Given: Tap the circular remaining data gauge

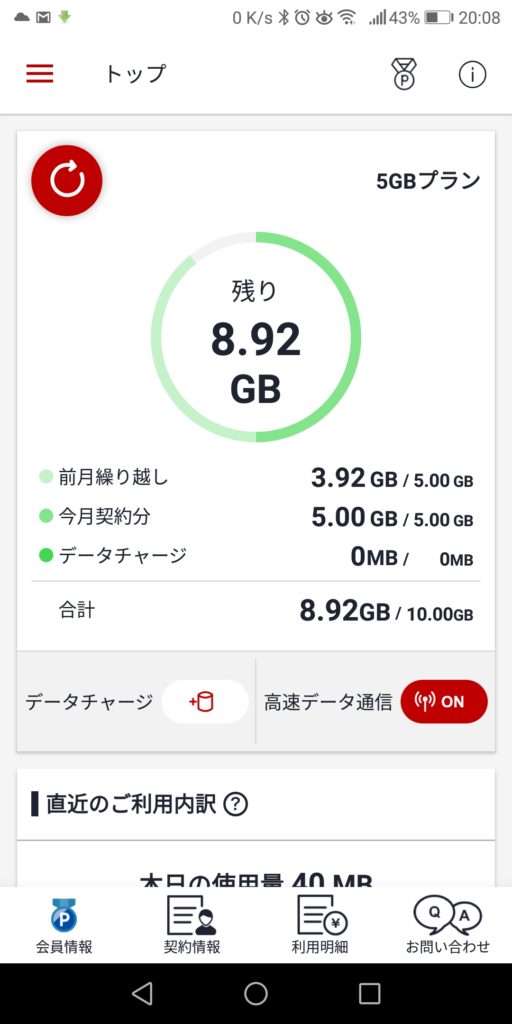Looking at the screenshot, I should tap(256, 337).
